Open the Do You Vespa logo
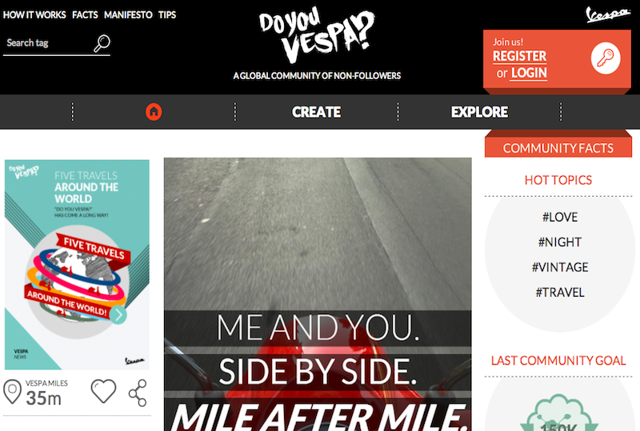Image resolution: width=640 pixels, height=431 pixels. [317, 36]
